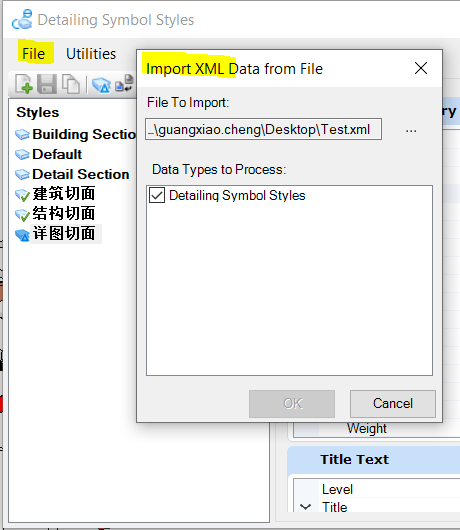Click the Copy style icon
This screenshot has width=460, height=530.
(70, 83)
